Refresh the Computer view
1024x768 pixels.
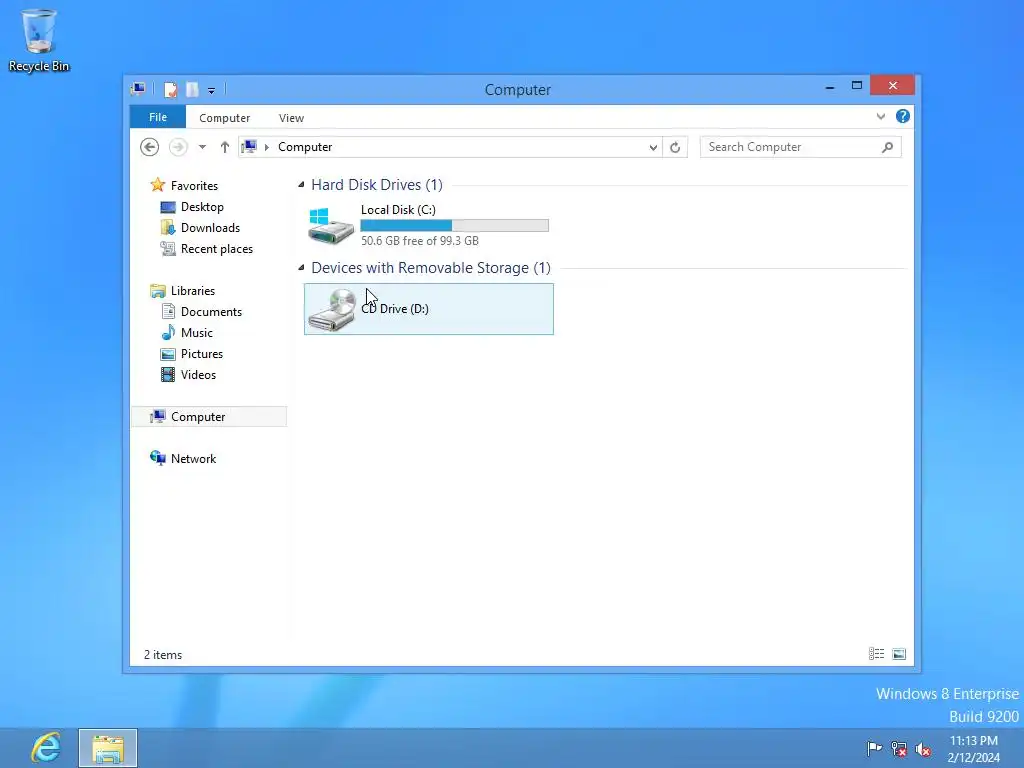coord(675,147)
